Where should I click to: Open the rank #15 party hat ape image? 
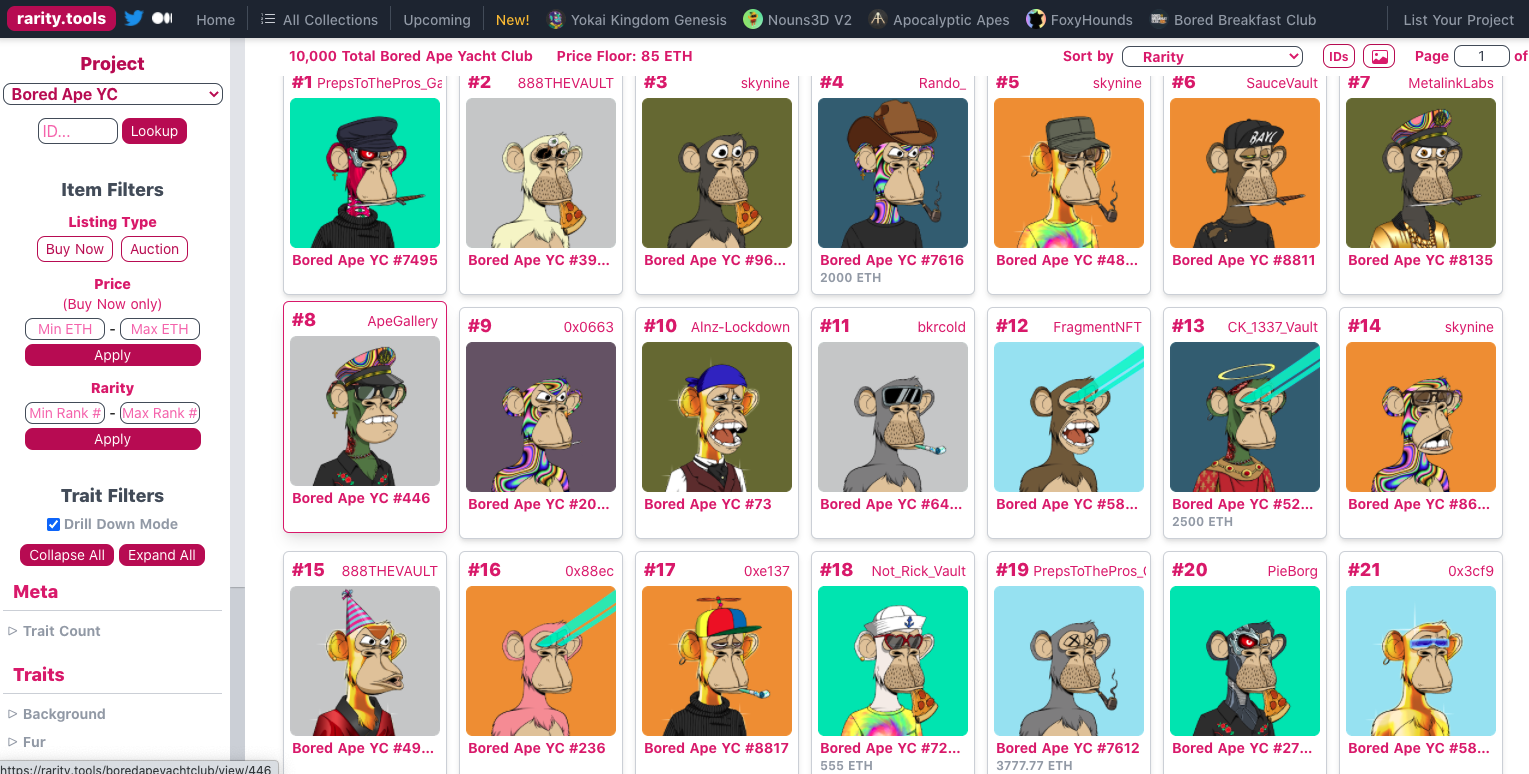(x=365, y=661)
